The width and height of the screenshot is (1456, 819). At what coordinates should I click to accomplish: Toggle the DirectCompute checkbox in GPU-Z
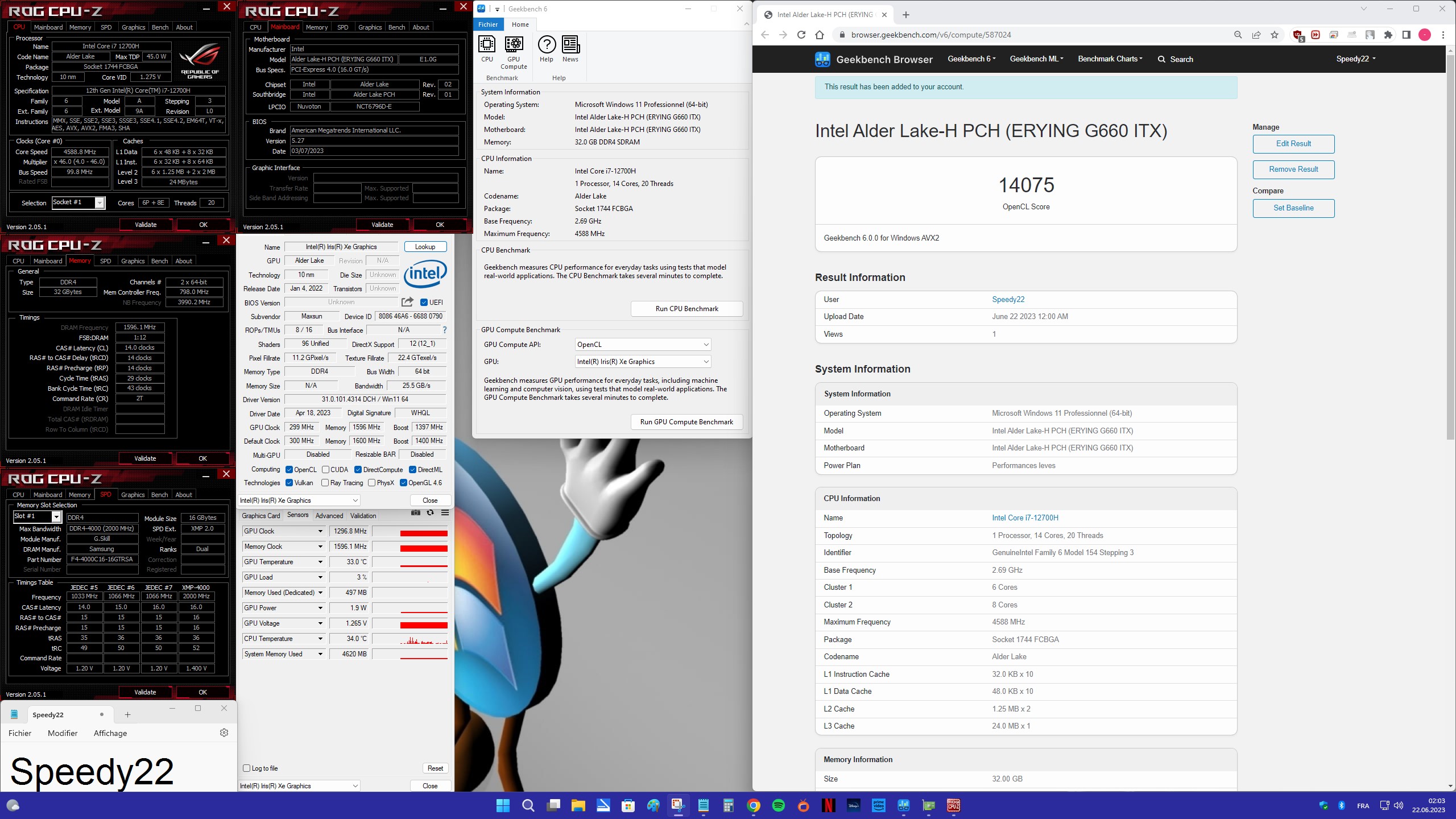pos(358,470)
